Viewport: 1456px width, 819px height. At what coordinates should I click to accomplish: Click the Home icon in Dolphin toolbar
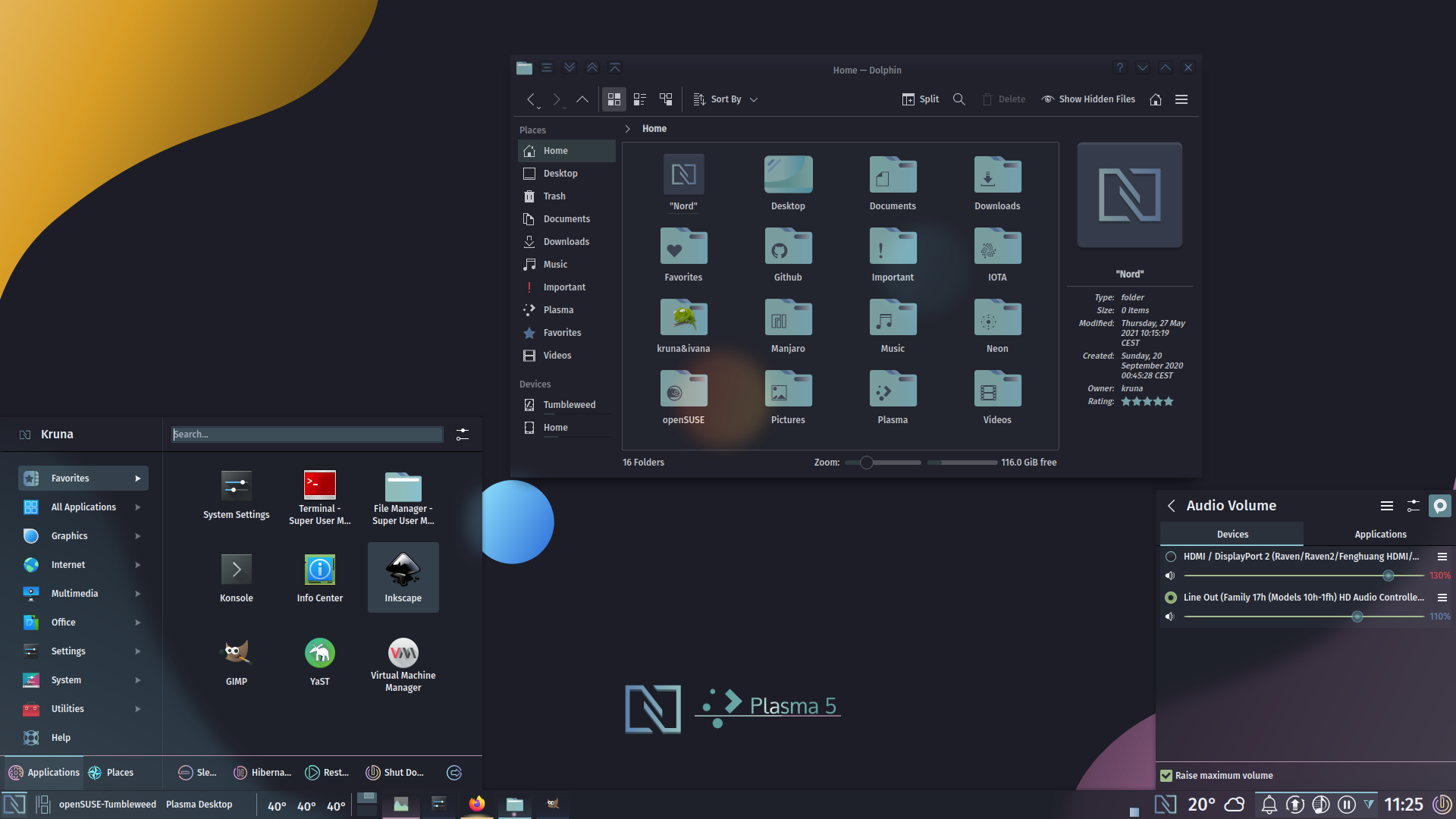tap(1156, 99)
